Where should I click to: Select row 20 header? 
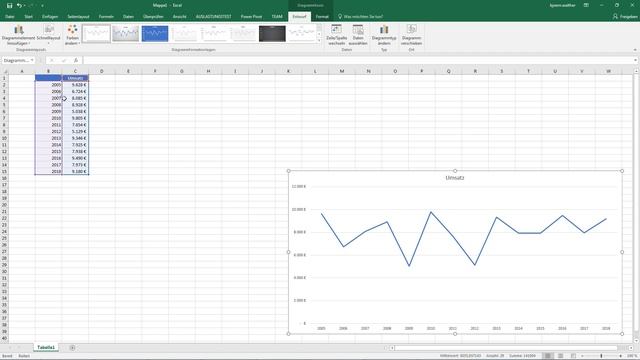4,205
